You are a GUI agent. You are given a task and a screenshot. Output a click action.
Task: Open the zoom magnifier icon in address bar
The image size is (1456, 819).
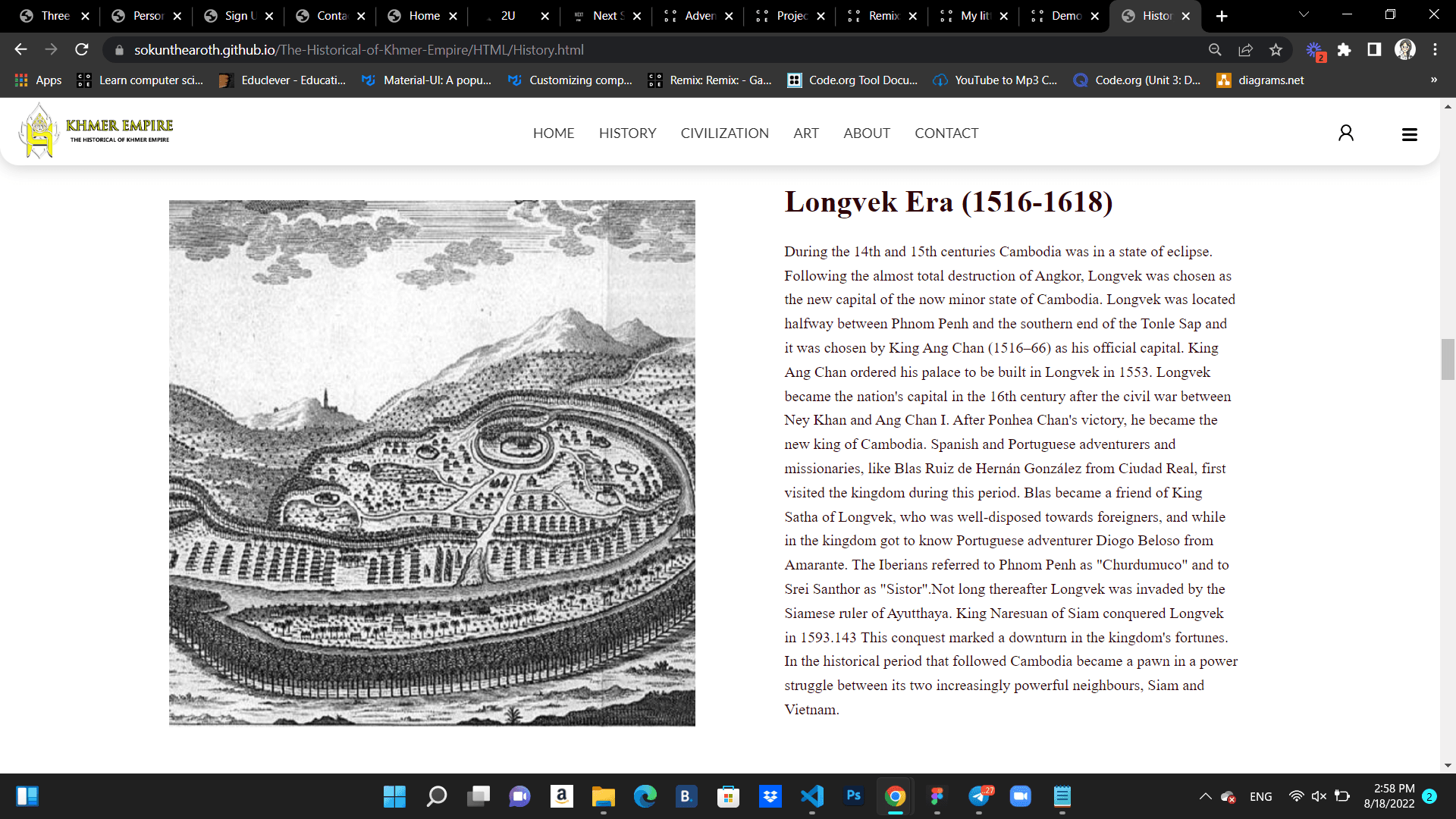coord(1215,49)
